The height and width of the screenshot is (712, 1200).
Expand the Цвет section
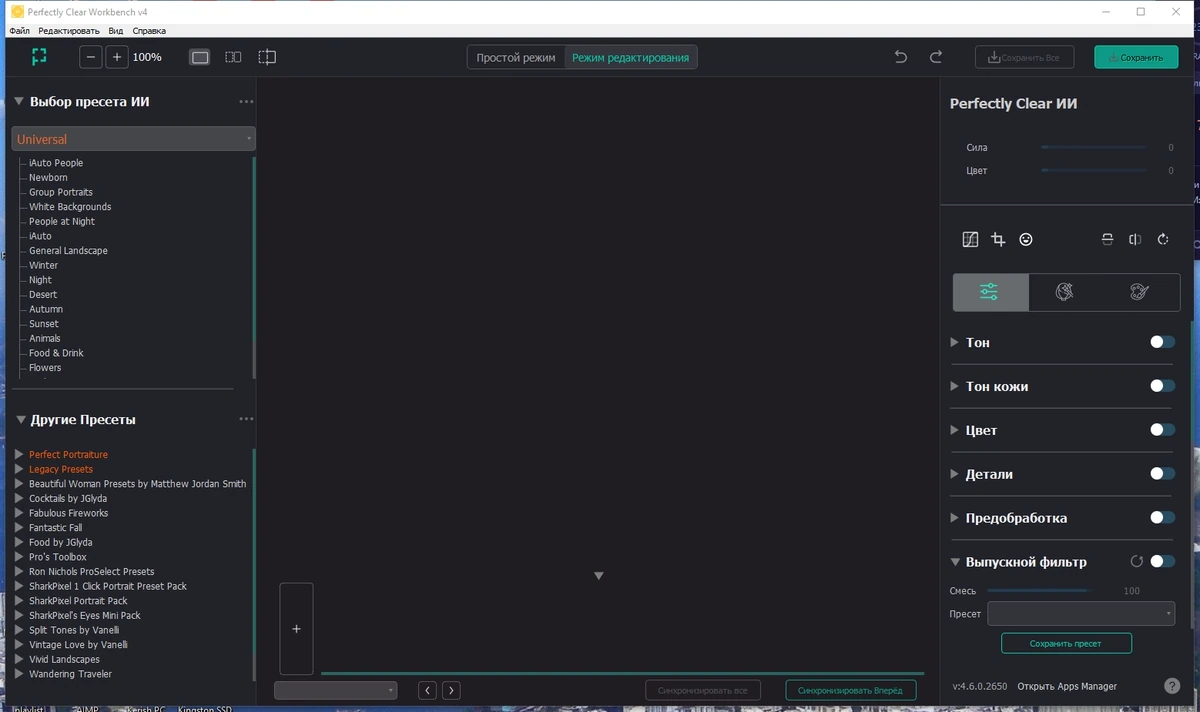point(955,430)
